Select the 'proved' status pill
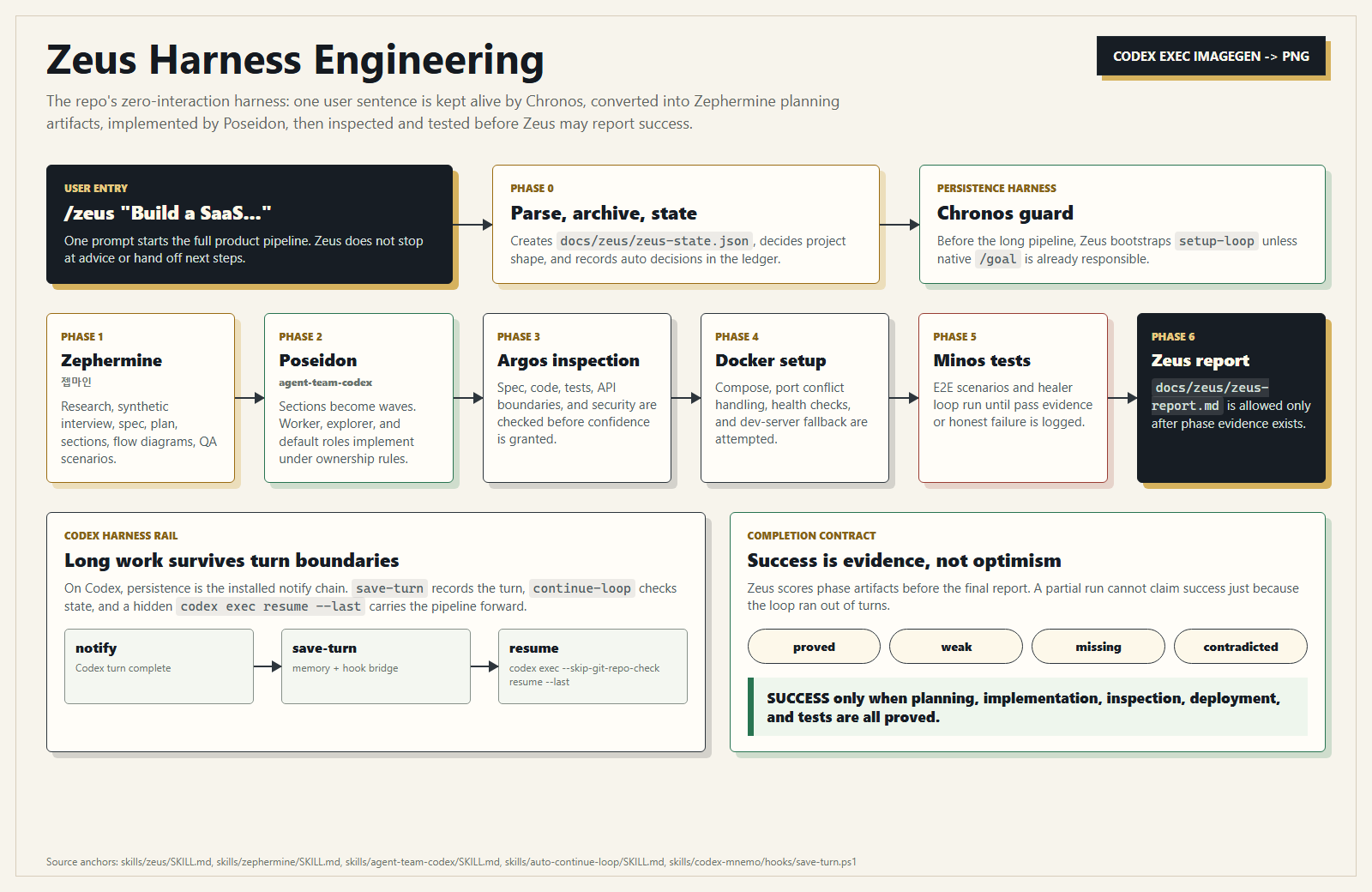1372x892 pixels. 814,647
